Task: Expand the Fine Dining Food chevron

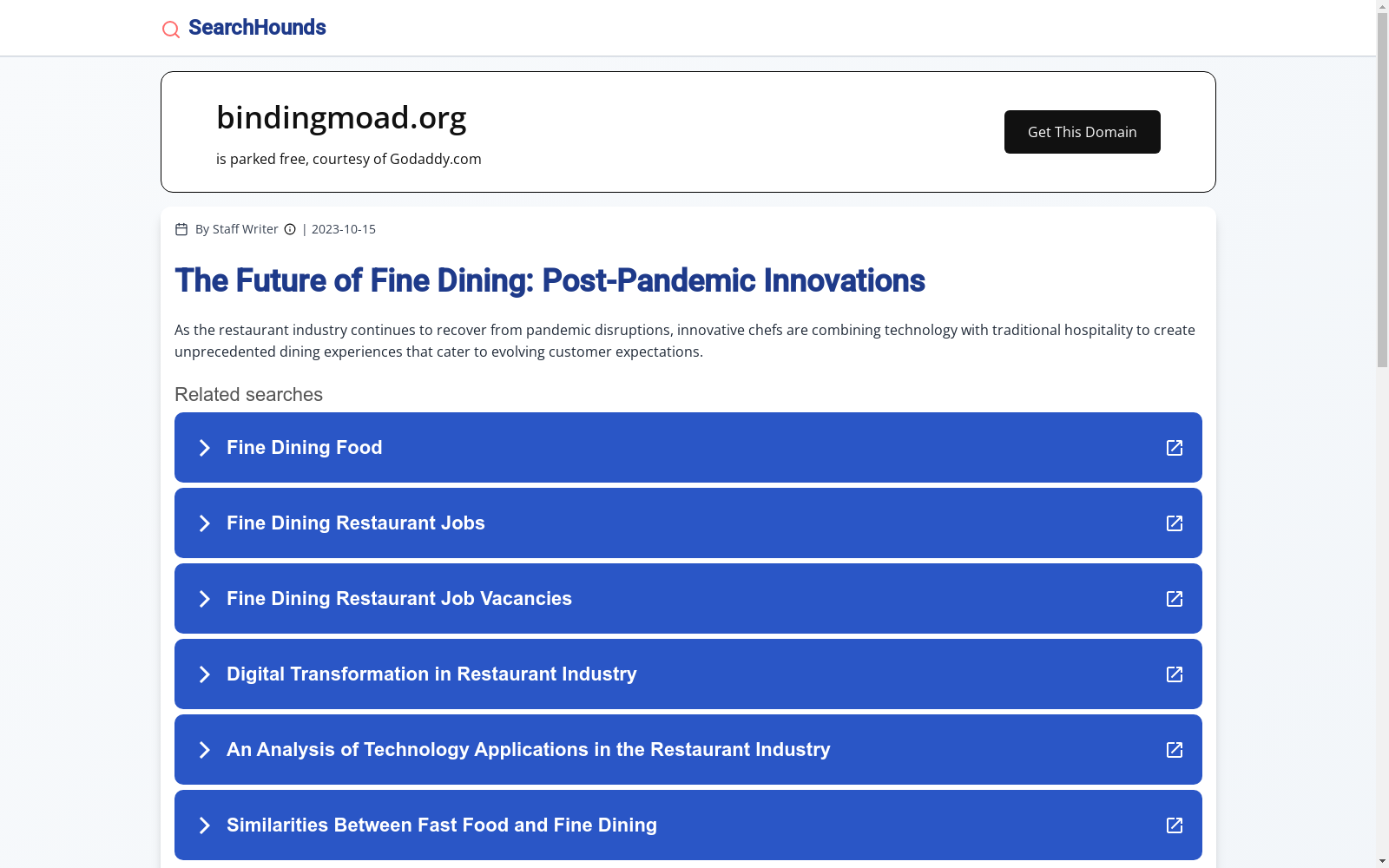Action: pos(205,448)
